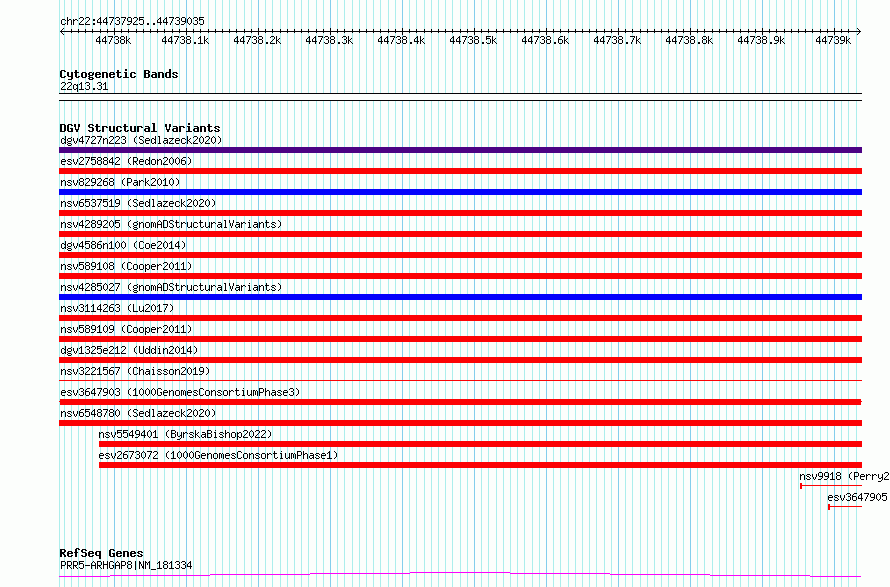Click the 44738.3k ruler tick label
Image resolution: width=890 pixels, height=587 pixels.
pos(329,40)
